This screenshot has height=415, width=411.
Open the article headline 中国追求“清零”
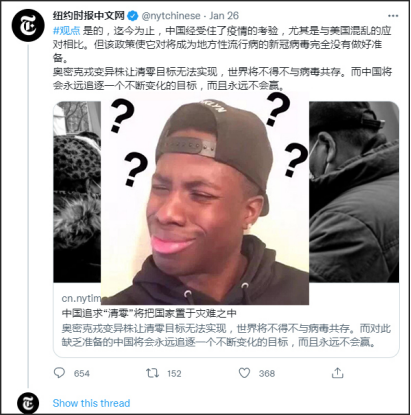pos(149,313)
